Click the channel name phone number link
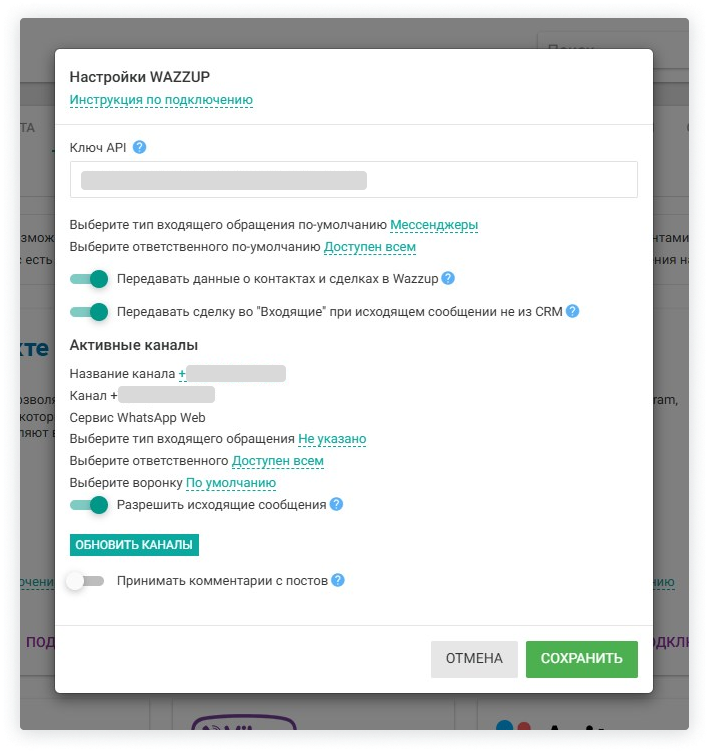The image size is (709, 752). [232, 373]
